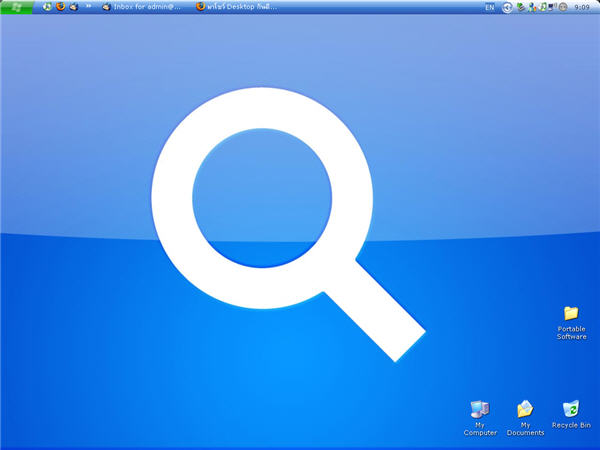The height and width of the screenshot is (450, 600).
Task: Click the green music note tray icon
Action: (x=543, y=7)
